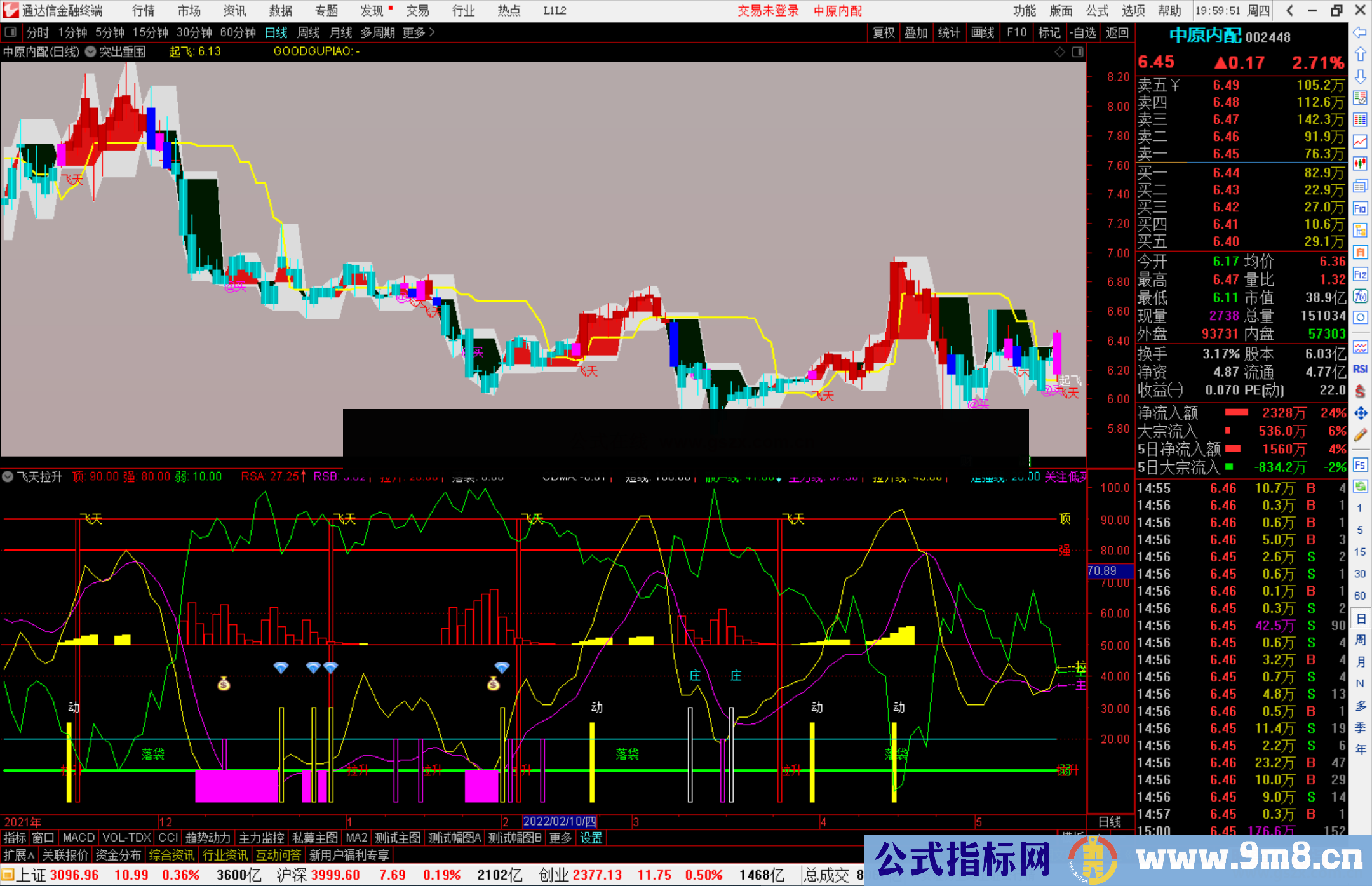Viewport: 1372px width, 886px height.
Task: Toggle the round check icon next to 突出重围
Action: point(90,51)
